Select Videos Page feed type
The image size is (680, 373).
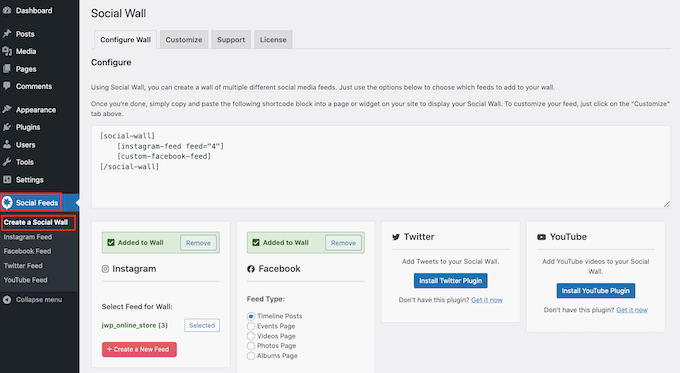click(251, 336)
